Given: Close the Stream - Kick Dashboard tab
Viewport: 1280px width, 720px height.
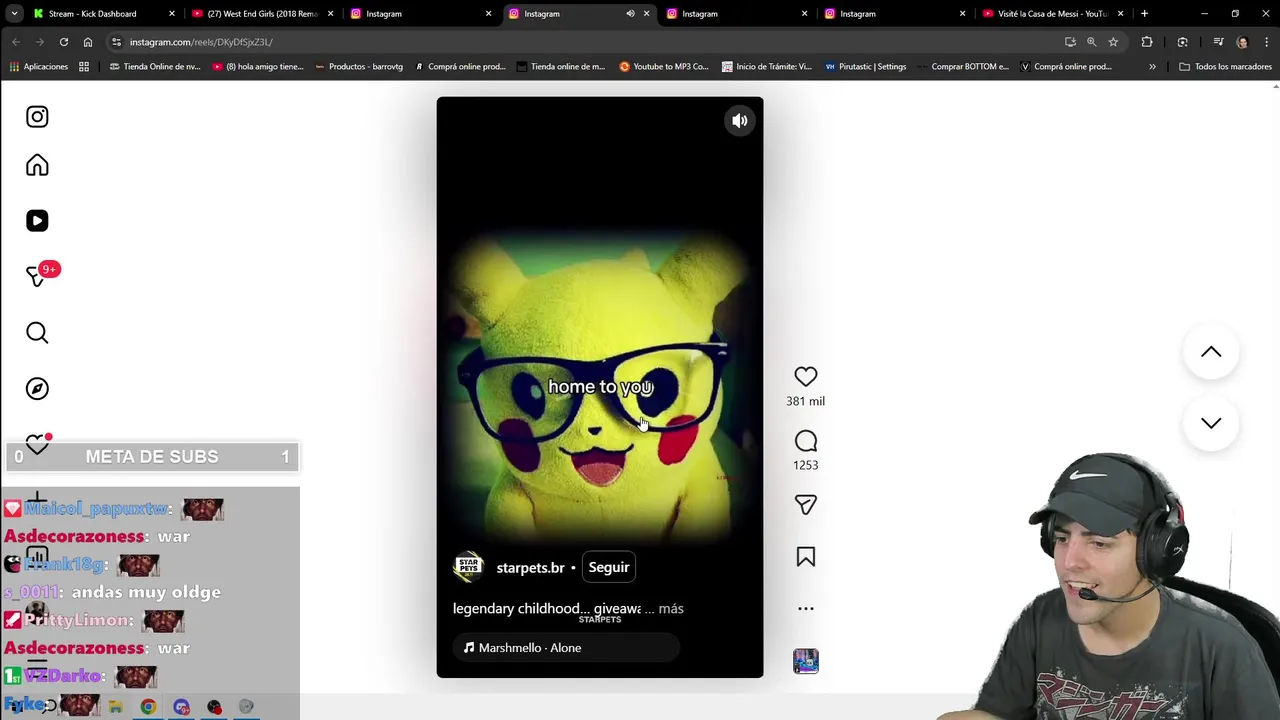Looking at the screenshot, I should tap(172, 14).
